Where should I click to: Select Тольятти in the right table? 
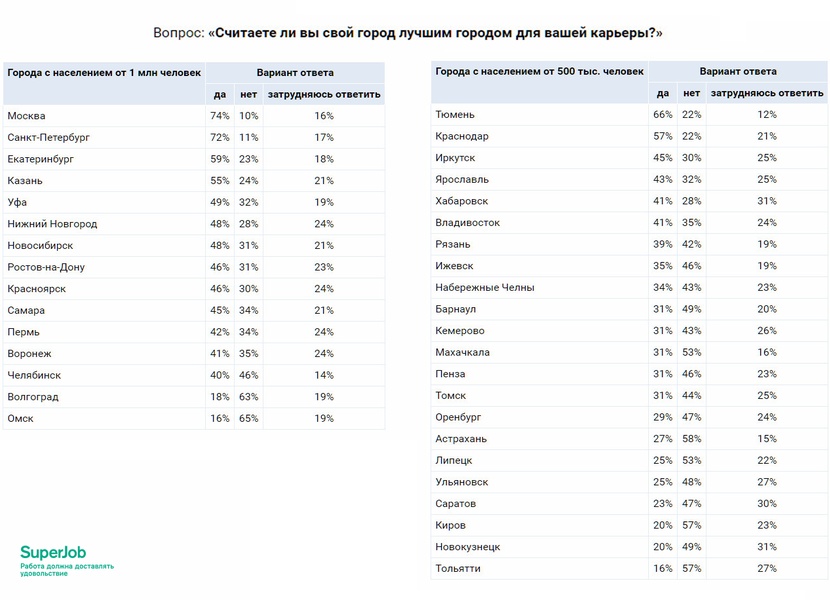tap(458, 568)
